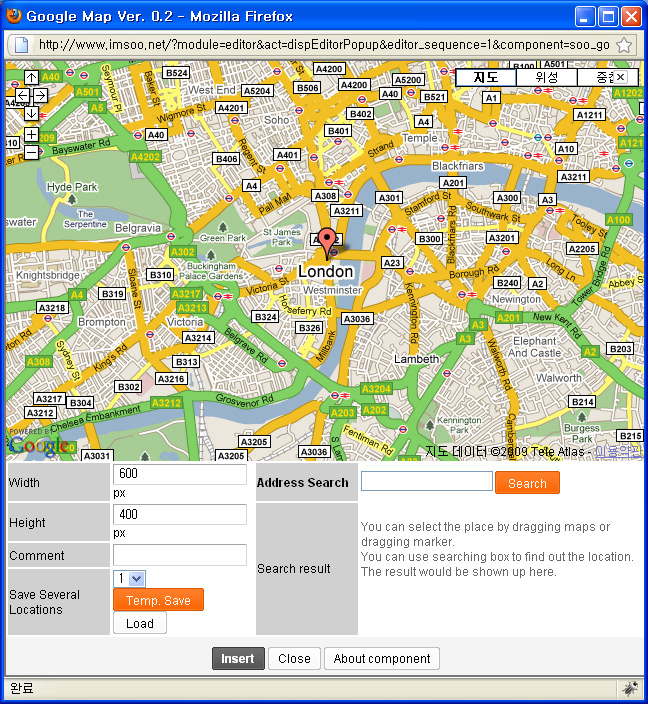Click the 'Blackfriars' map label
The image size is (648, 704).
click(458, 166)
